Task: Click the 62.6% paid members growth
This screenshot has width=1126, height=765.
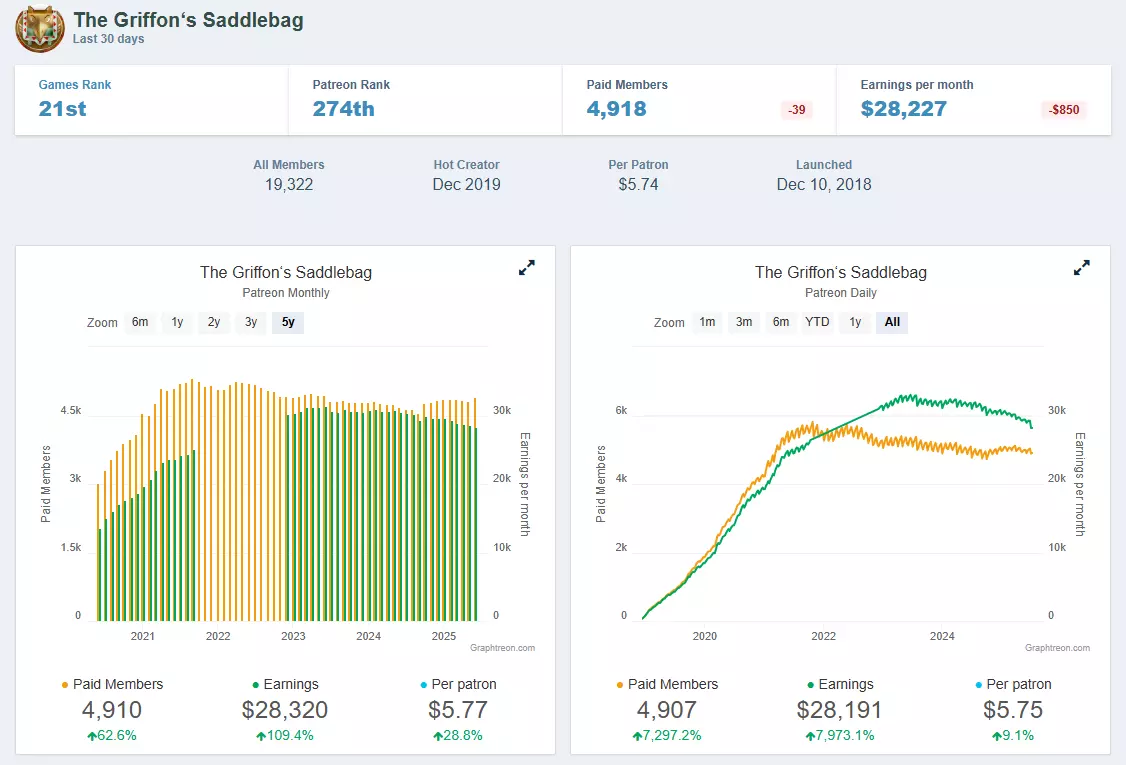Action: tap(112, 736)
